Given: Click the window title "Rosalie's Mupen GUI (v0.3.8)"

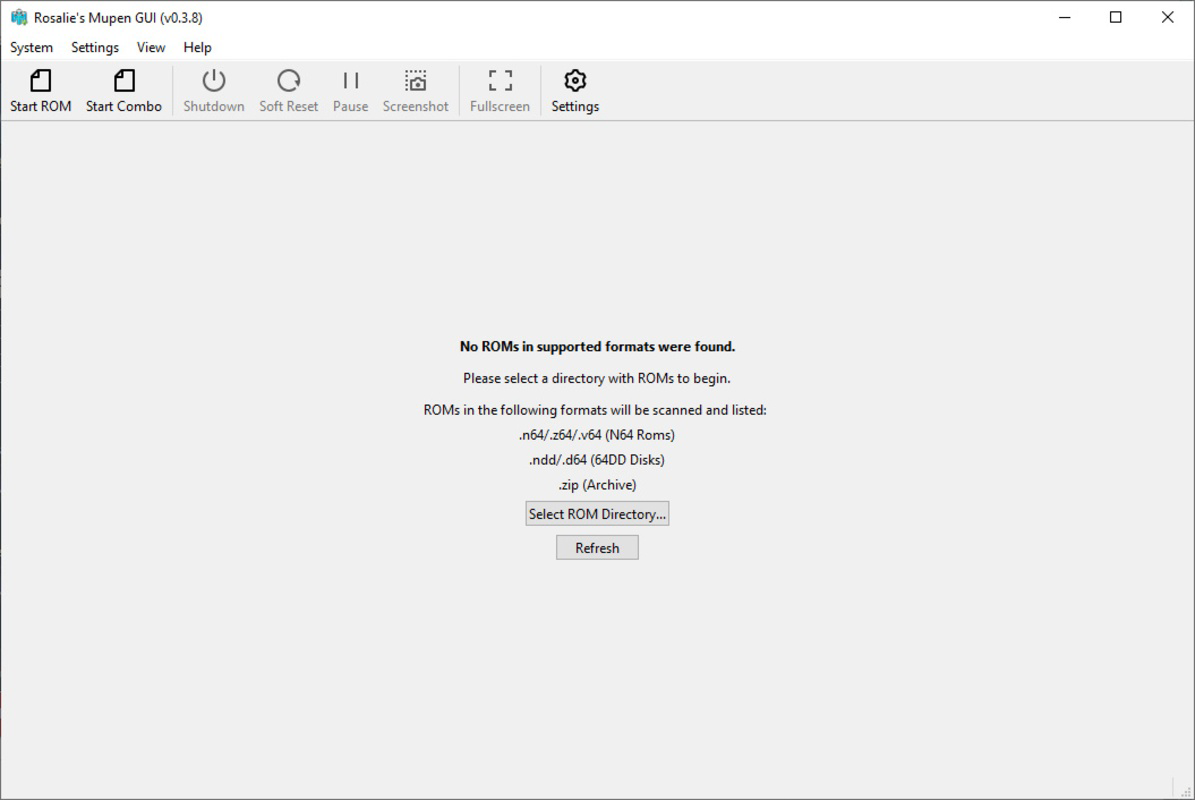Looking at the screenshot, I should click(118, 18).
